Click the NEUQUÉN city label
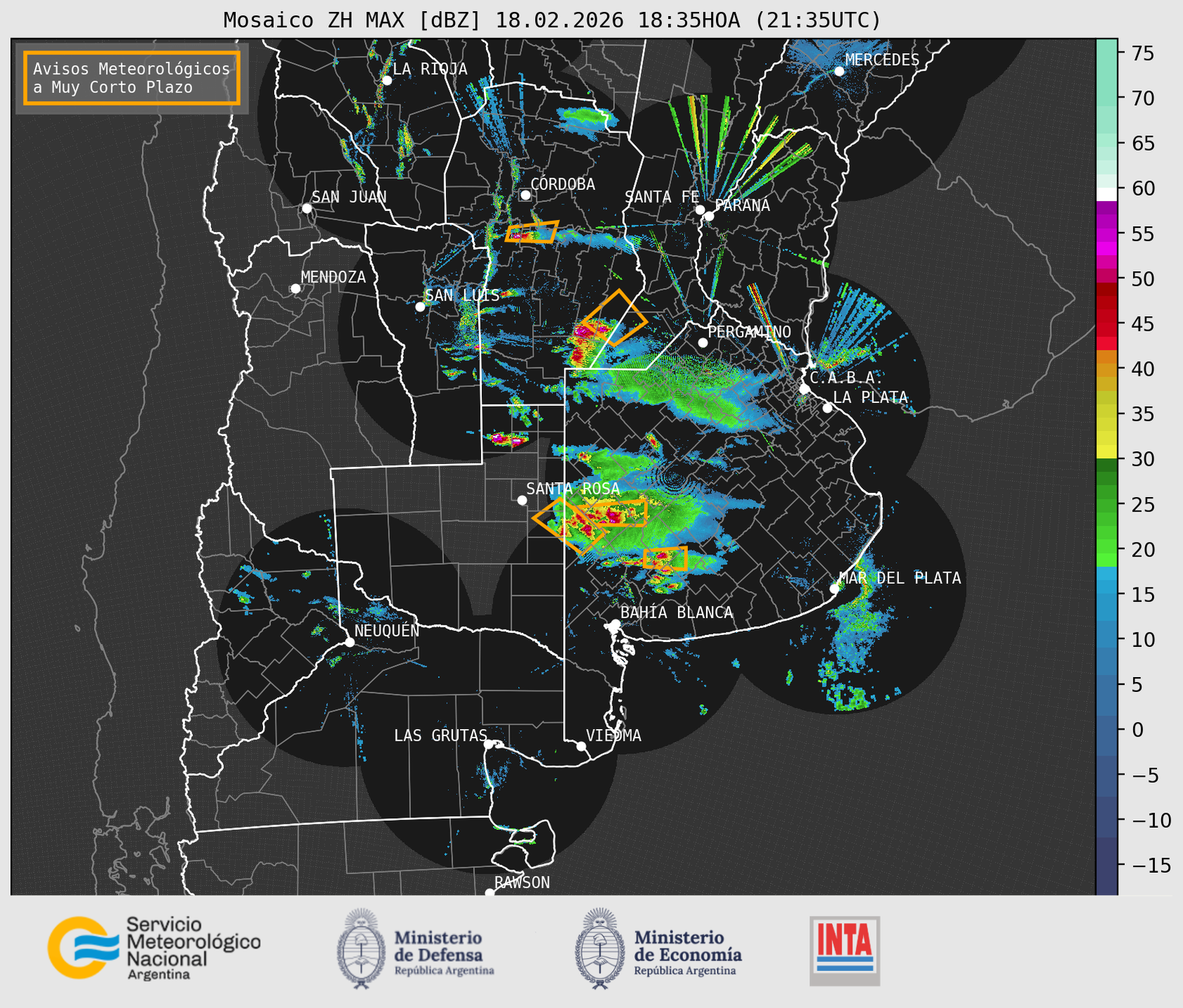This screenshot has width=1183, height=1008. pos(386,630)
